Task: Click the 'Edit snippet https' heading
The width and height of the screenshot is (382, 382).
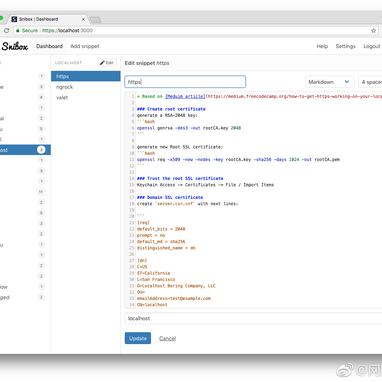Action: tap(147, 63)
